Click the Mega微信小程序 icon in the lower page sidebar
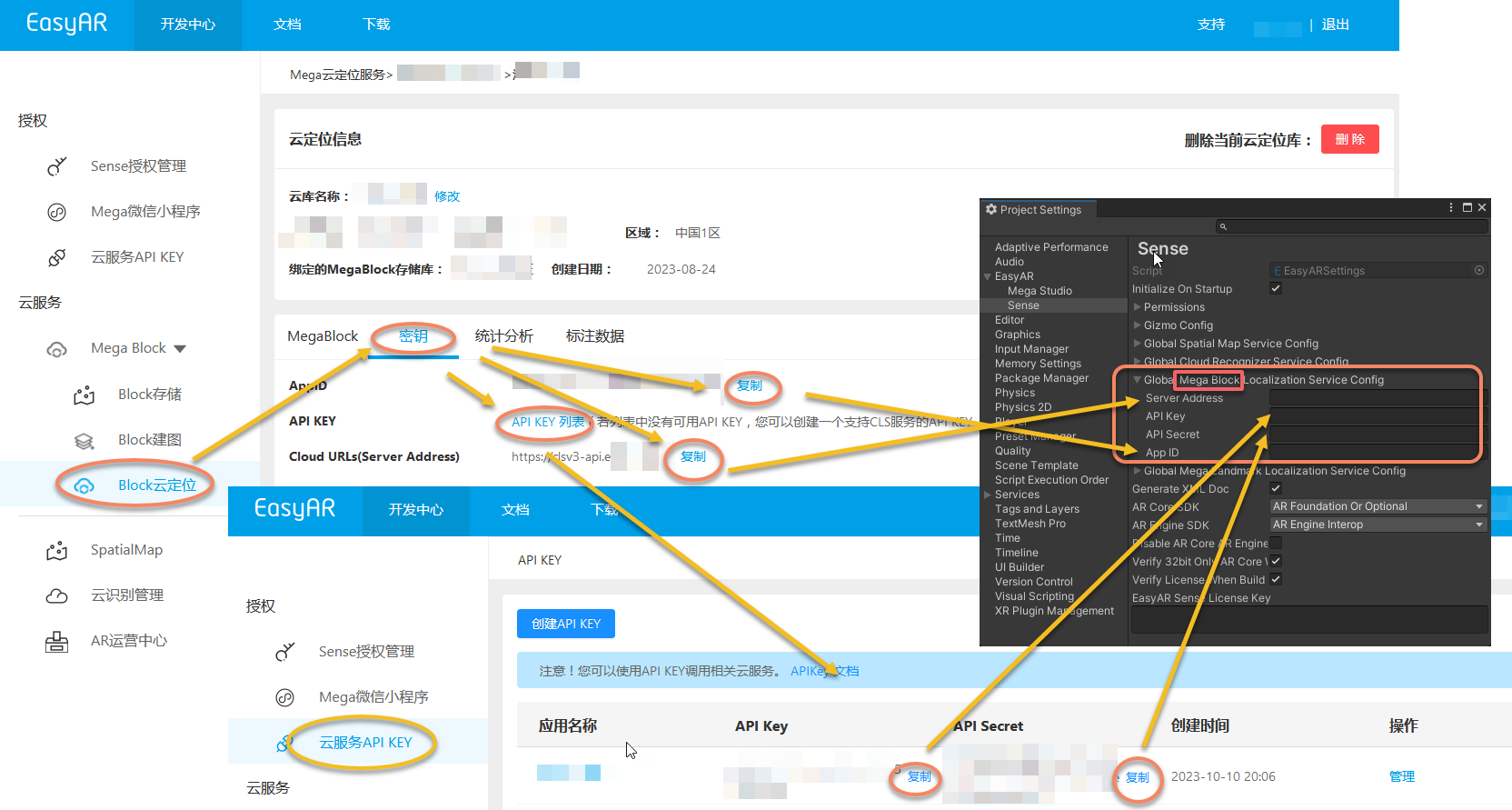Image resolution: width=1512 pixels, height=810 pixels. click(285, 697)
